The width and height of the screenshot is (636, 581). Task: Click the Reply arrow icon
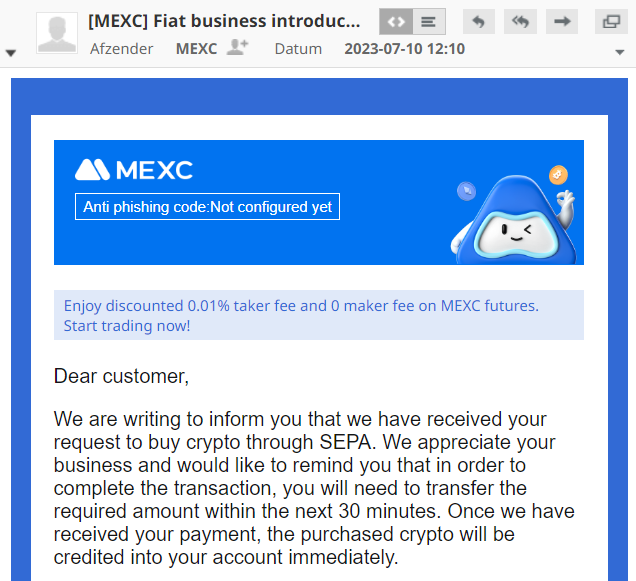coord(479,21)
